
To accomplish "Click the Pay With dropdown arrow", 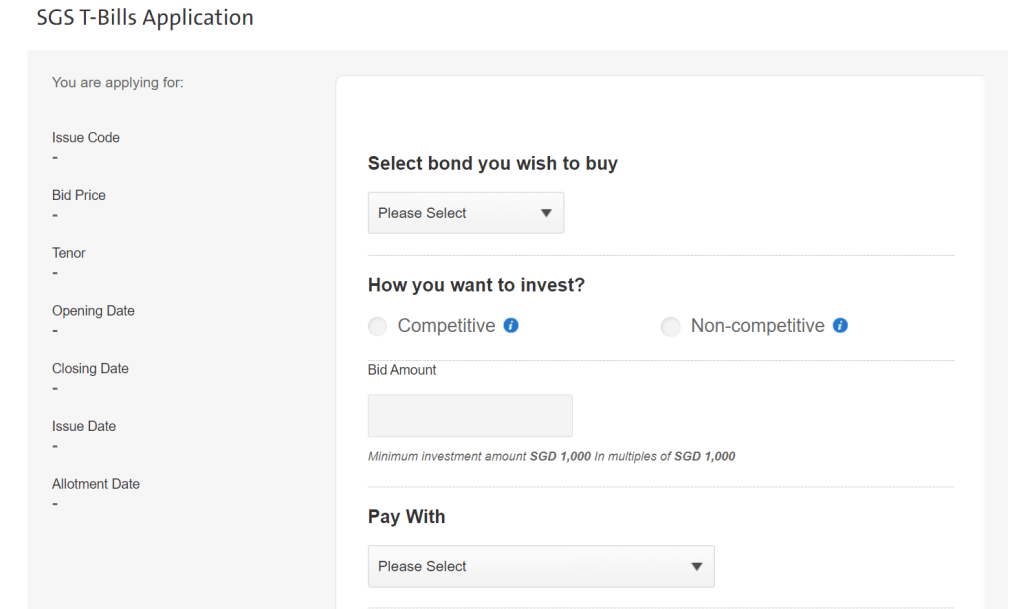I will 696,566.
